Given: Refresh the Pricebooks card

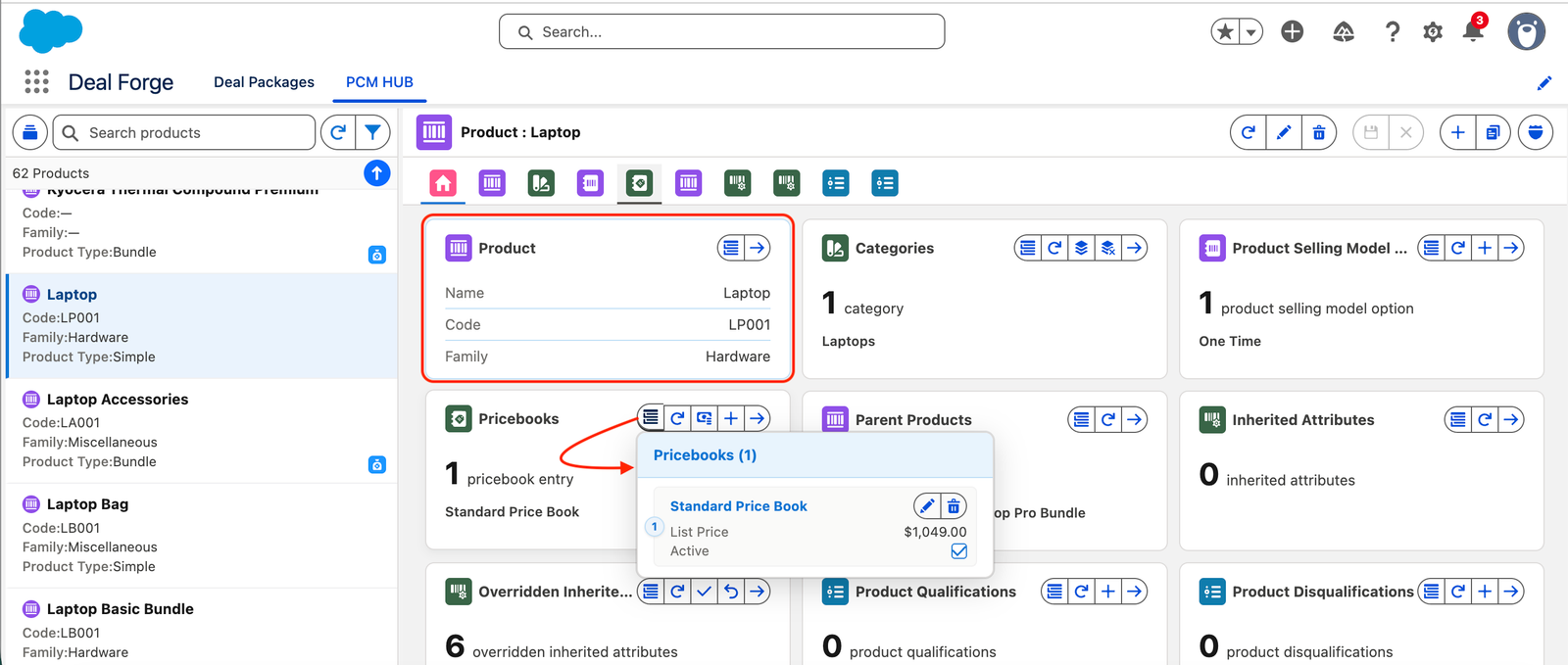Looking at the screenshot, I should [677, 418].
